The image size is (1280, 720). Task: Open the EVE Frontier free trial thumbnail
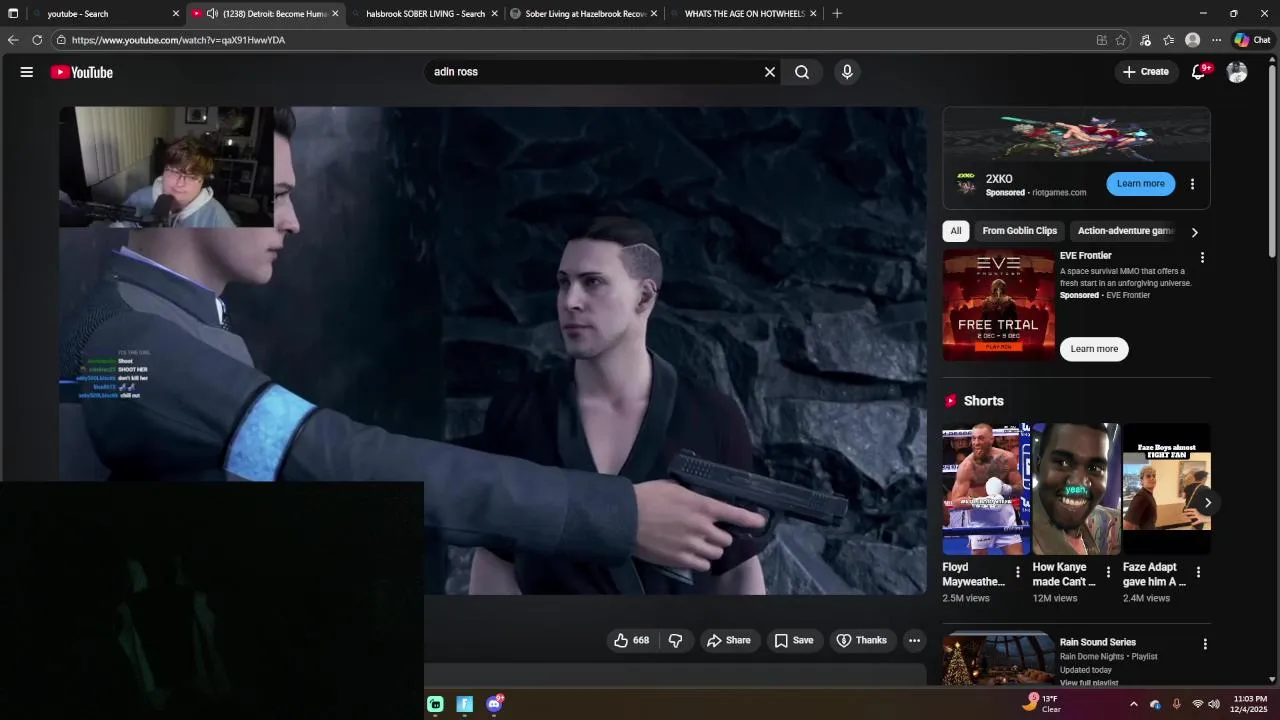(x=998, y=305)
